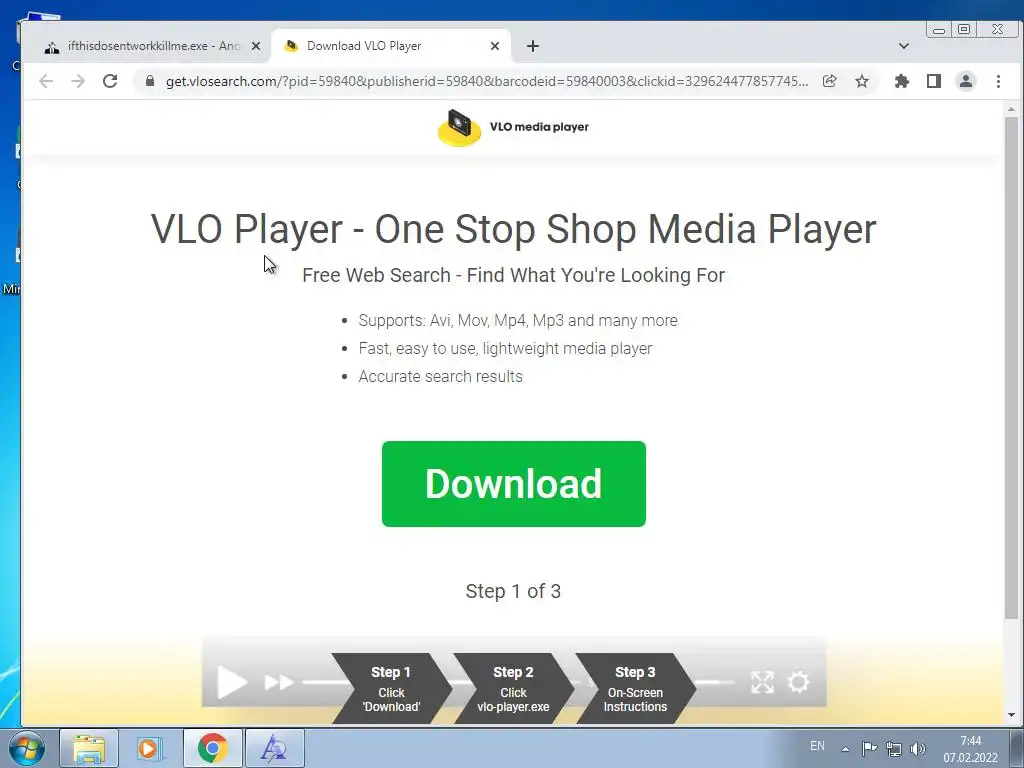The image size is (1024, 768).
Task: Maximize the Chrome window
Action: coord(964,29)
